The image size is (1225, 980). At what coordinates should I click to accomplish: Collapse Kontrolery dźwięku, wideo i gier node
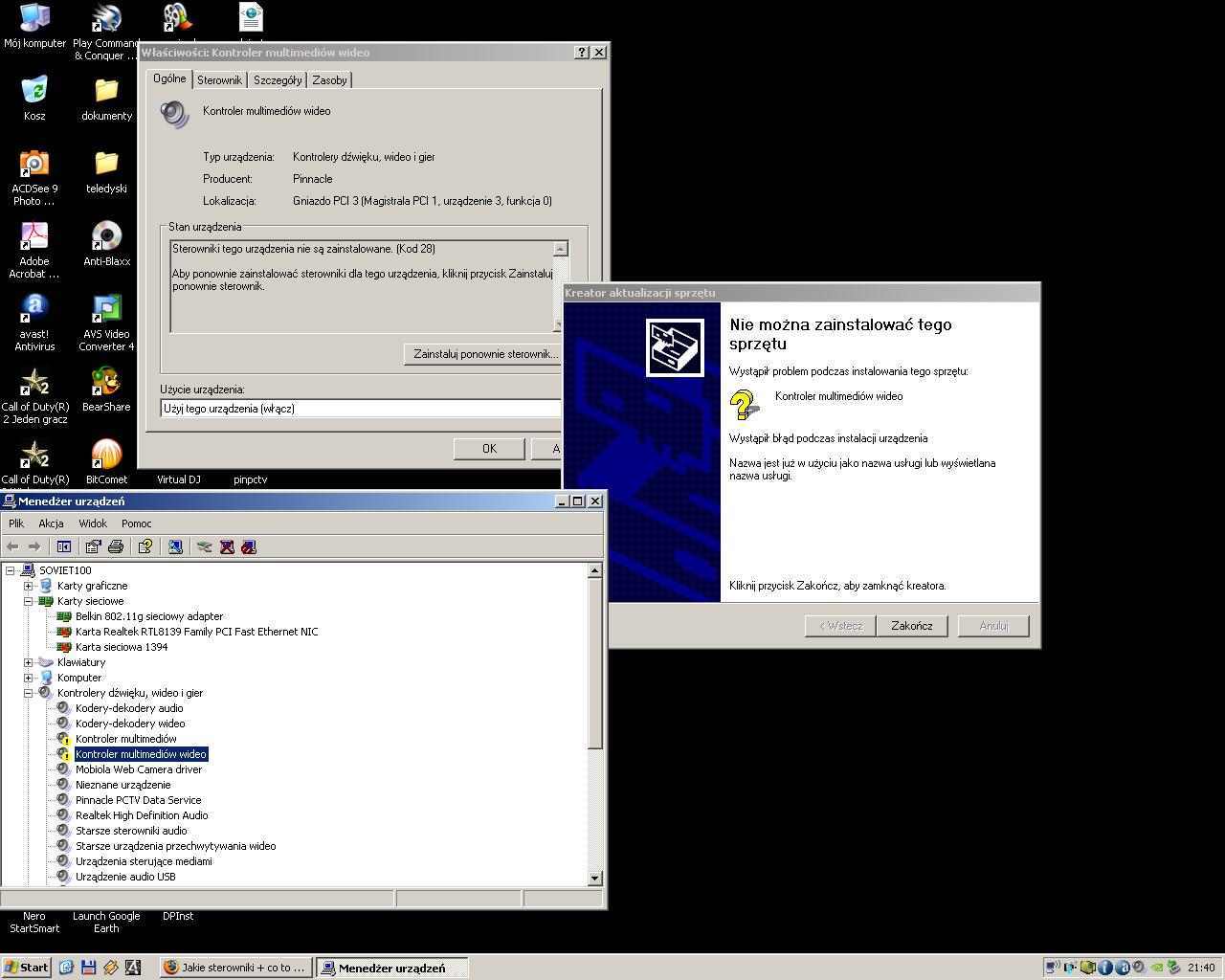click(x=29, y=693)
